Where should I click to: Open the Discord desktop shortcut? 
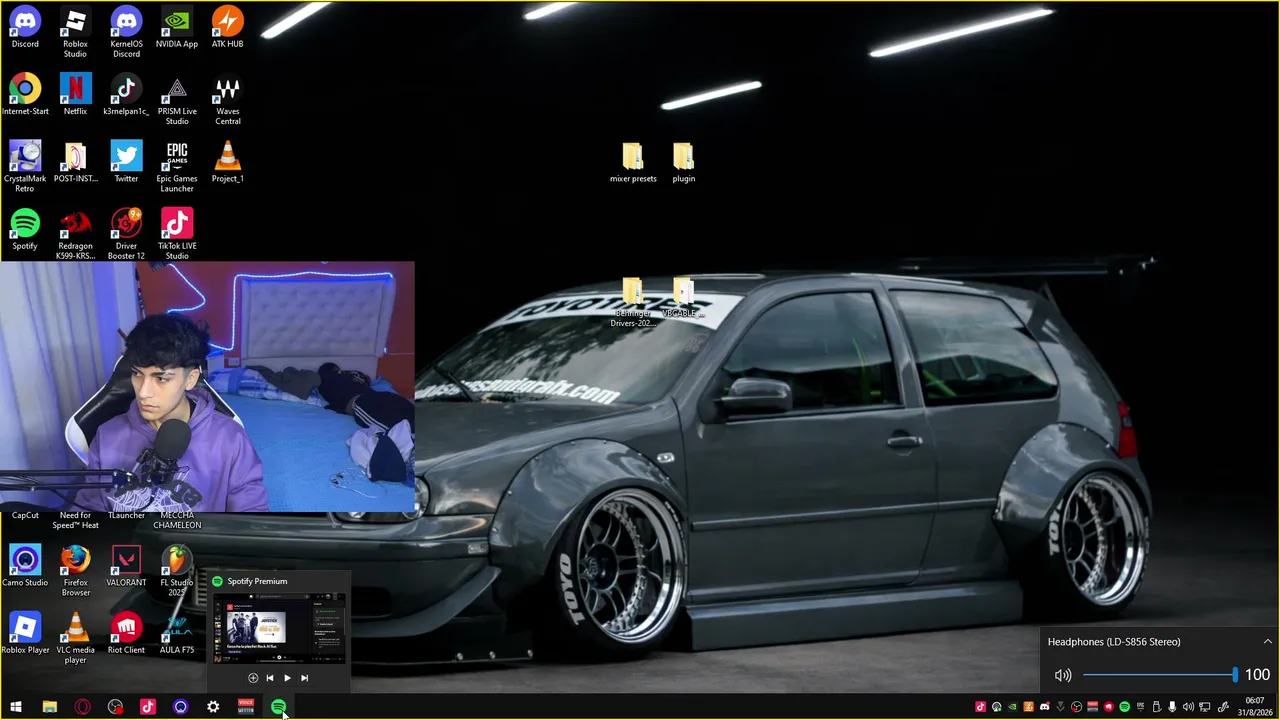pos(25,28)
